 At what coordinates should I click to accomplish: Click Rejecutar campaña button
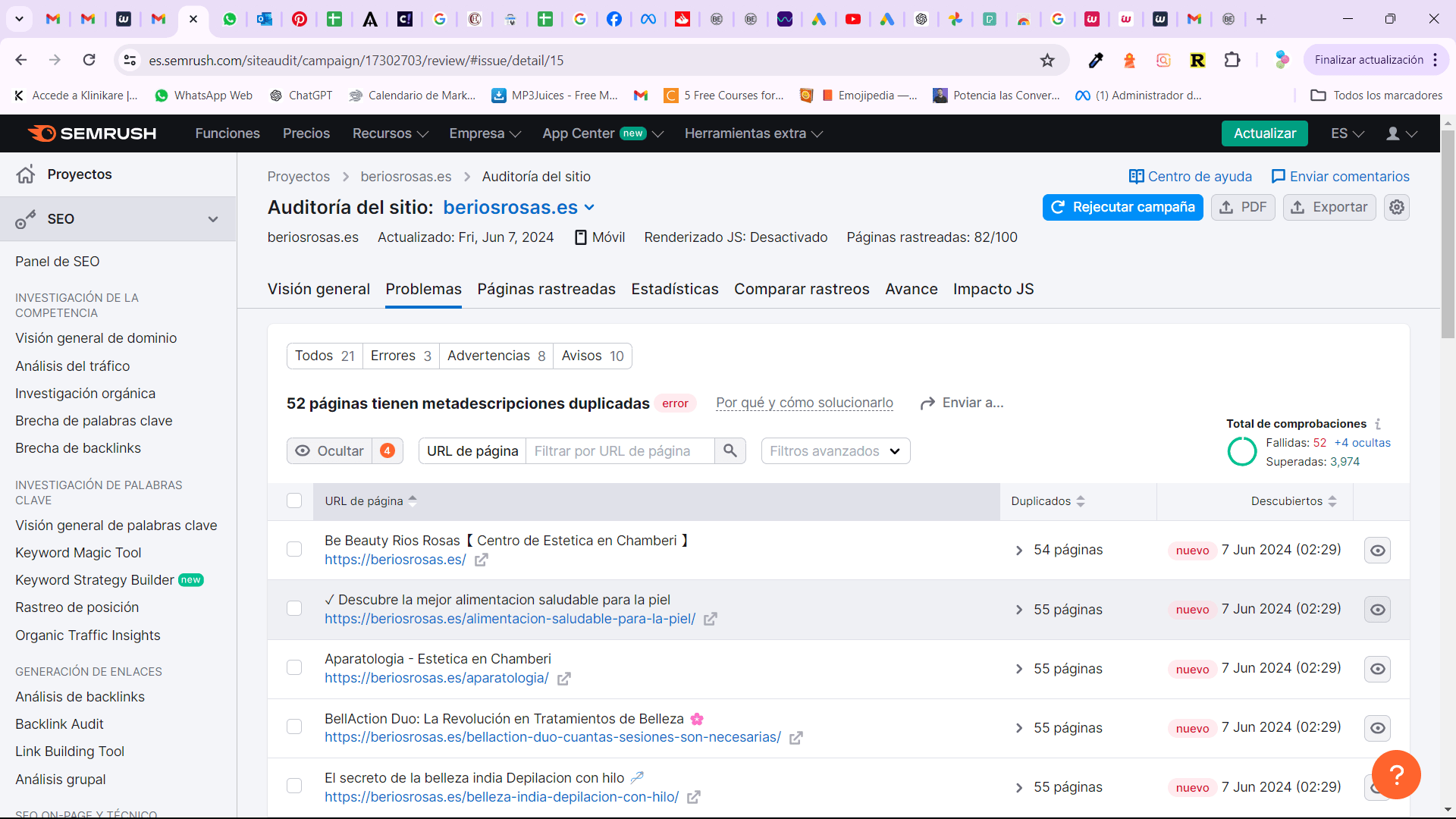click(x=1122, y=207)
